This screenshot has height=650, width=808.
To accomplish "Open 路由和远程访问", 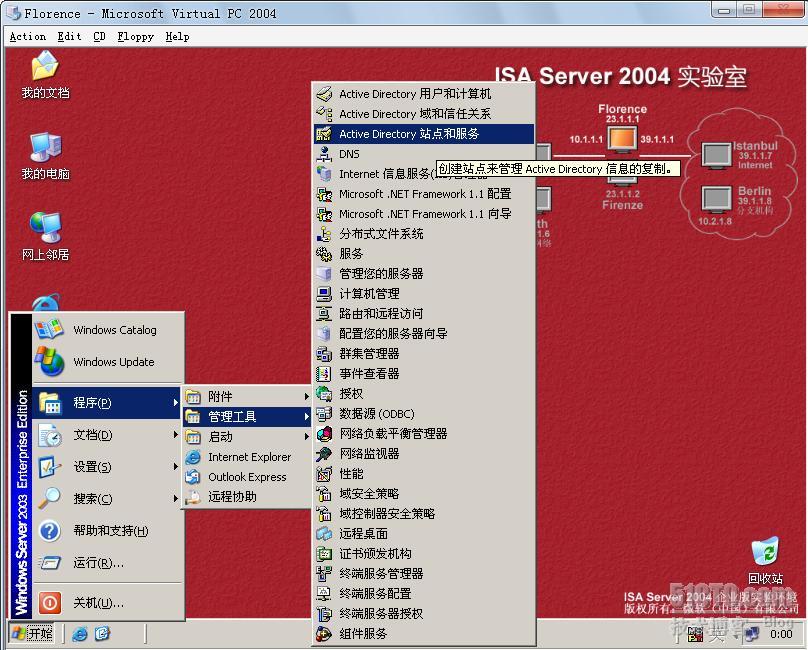I will click(x=424, y=314).
